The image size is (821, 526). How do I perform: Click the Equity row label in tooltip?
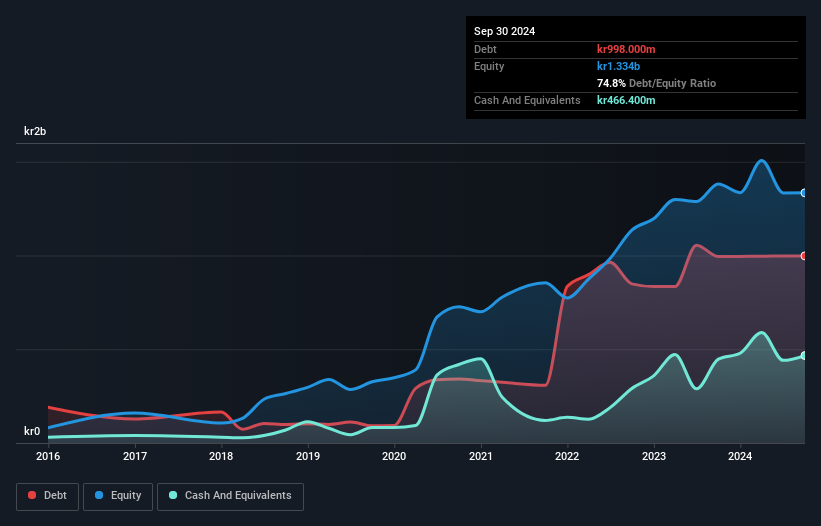tap(489, 66)
